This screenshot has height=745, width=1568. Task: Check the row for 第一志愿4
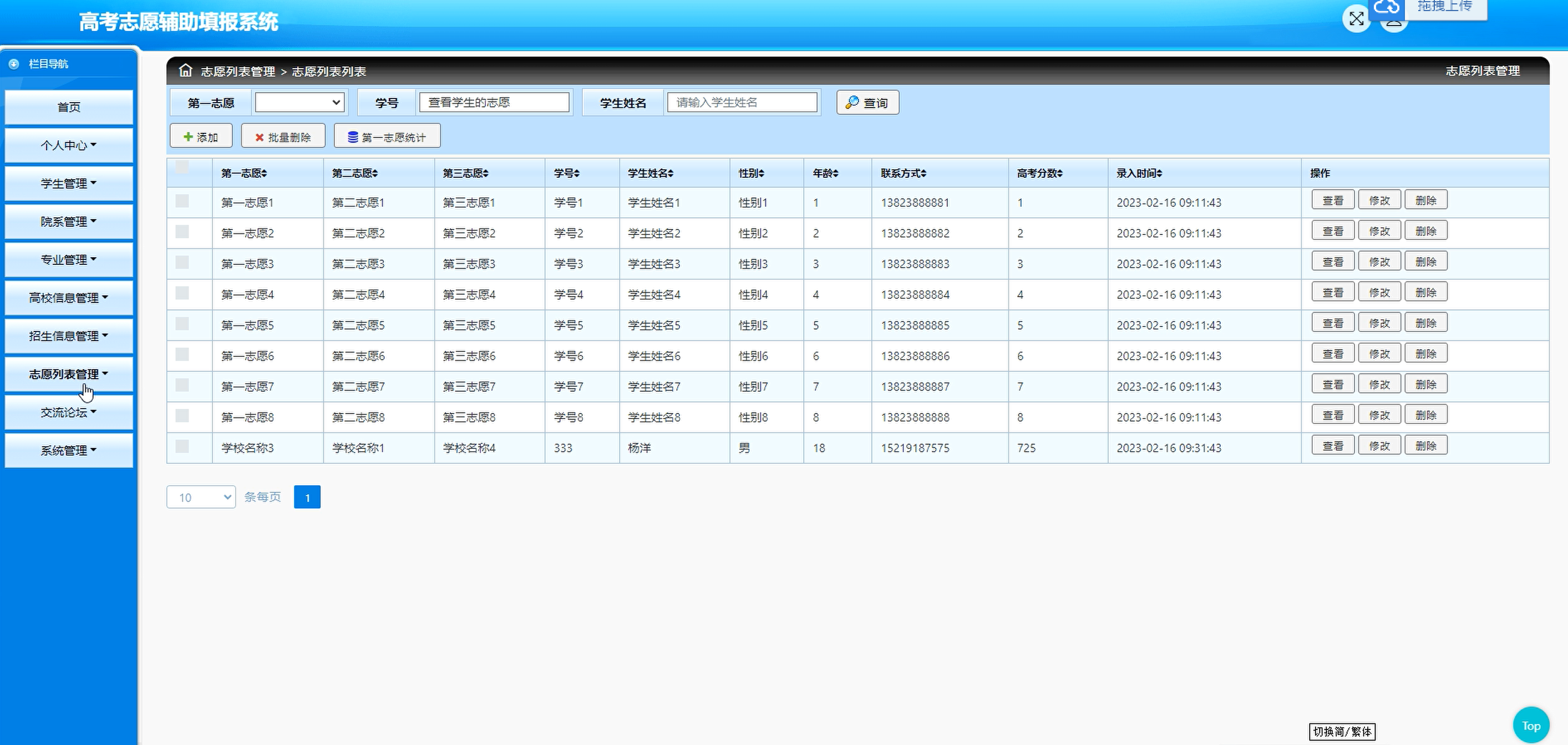(182, 293)
